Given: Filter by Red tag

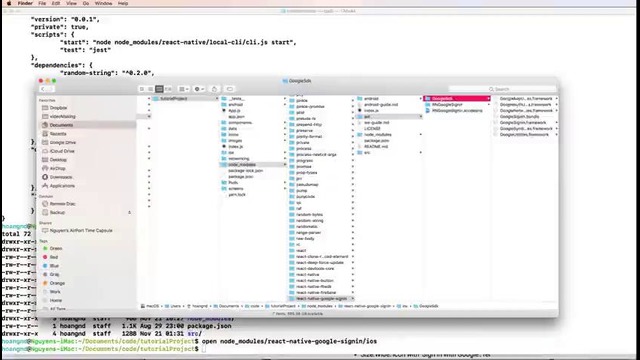Looking at the screenshot, I should pyautogui.click(x=50, y=257).
